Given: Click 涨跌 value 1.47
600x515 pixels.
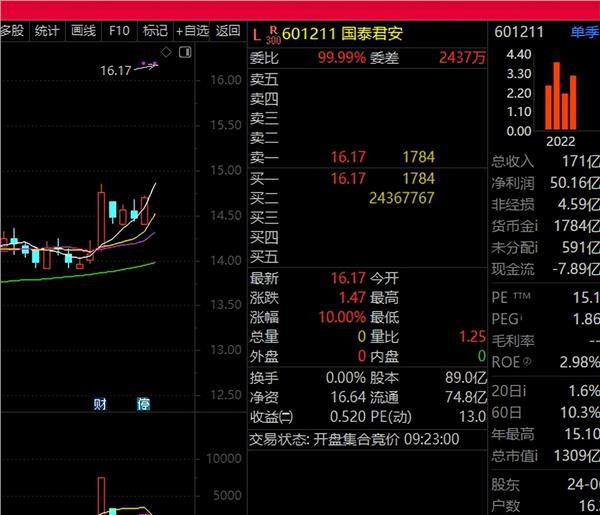Looking at the screenshot, I should 352,298.
